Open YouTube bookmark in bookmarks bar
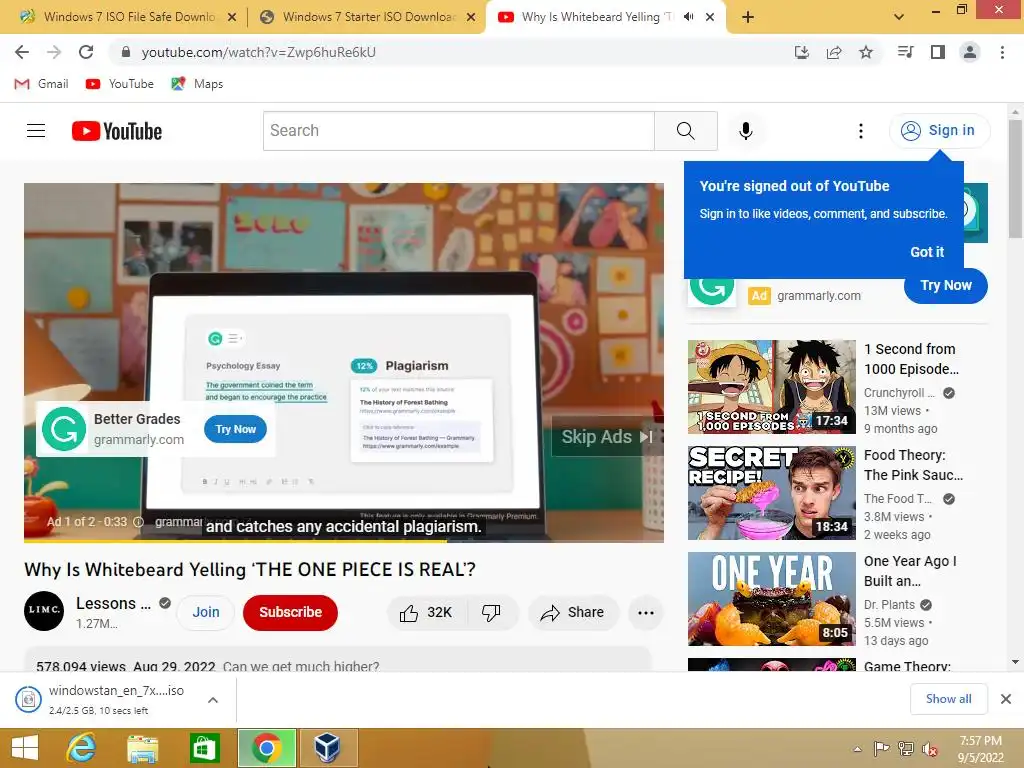Image resolution: width=1024 pixels, height=768 pixels. coord(120,84)
